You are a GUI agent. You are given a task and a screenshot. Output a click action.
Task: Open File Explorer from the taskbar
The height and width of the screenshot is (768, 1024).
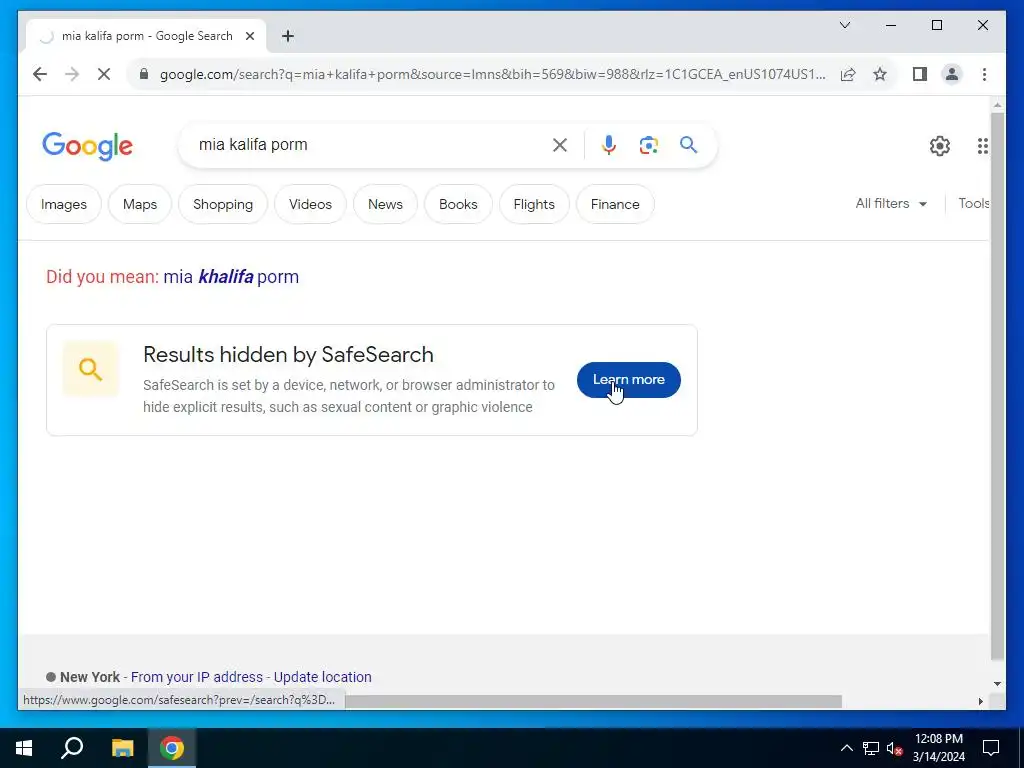122,748
